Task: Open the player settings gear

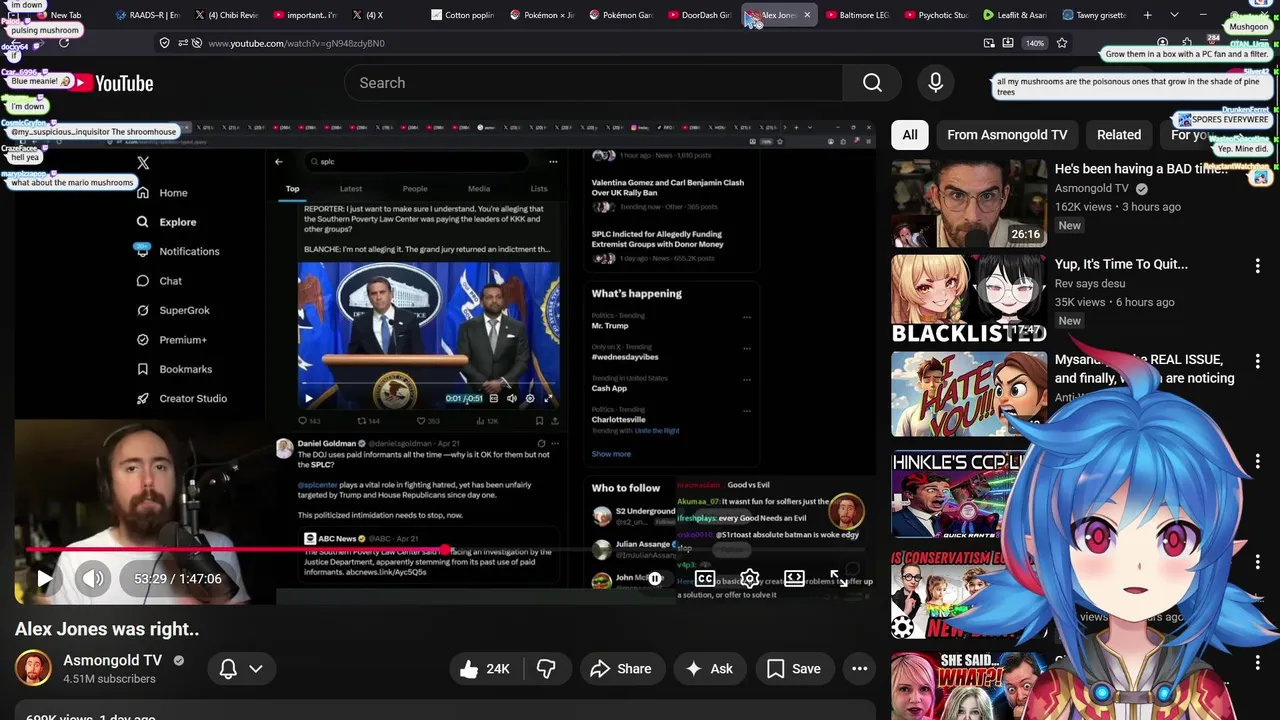Action: click(x=749, y=578)
